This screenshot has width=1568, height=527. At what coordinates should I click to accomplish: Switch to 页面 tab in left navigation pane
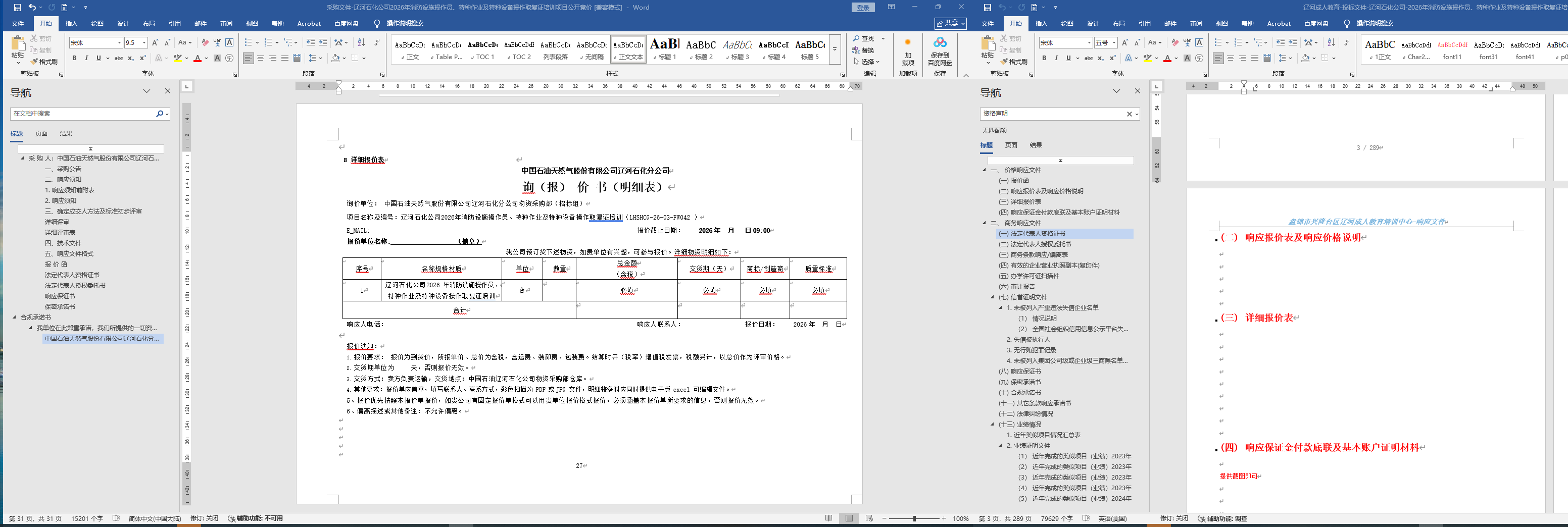tap(41, 133)
